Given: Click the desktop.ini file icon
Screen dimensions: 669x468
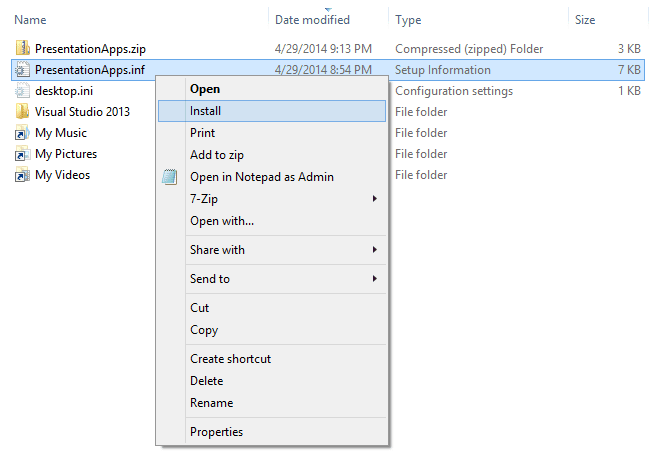Looking at the screenshot, I should 22,91.
